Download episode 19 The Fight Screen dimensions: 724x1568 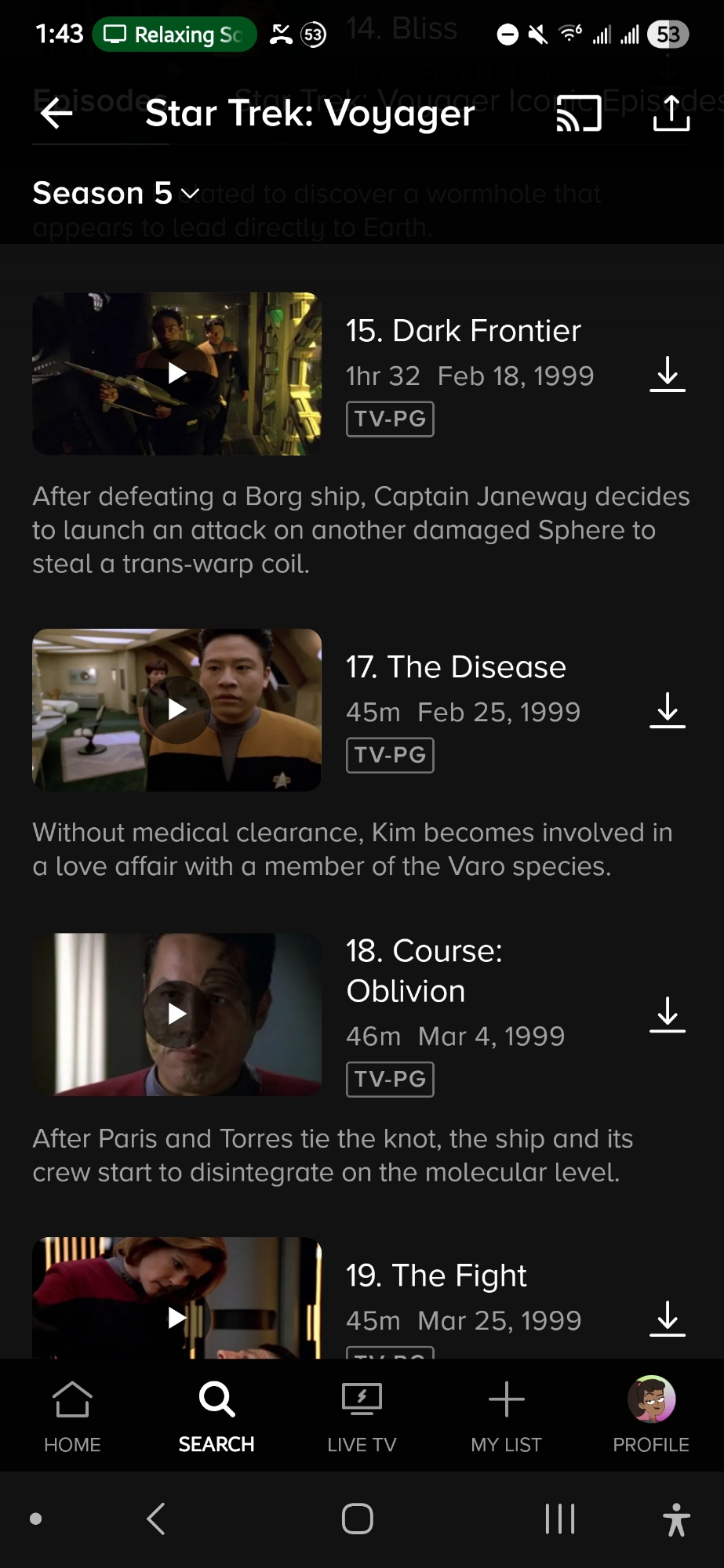click(x=668, y=1319)
